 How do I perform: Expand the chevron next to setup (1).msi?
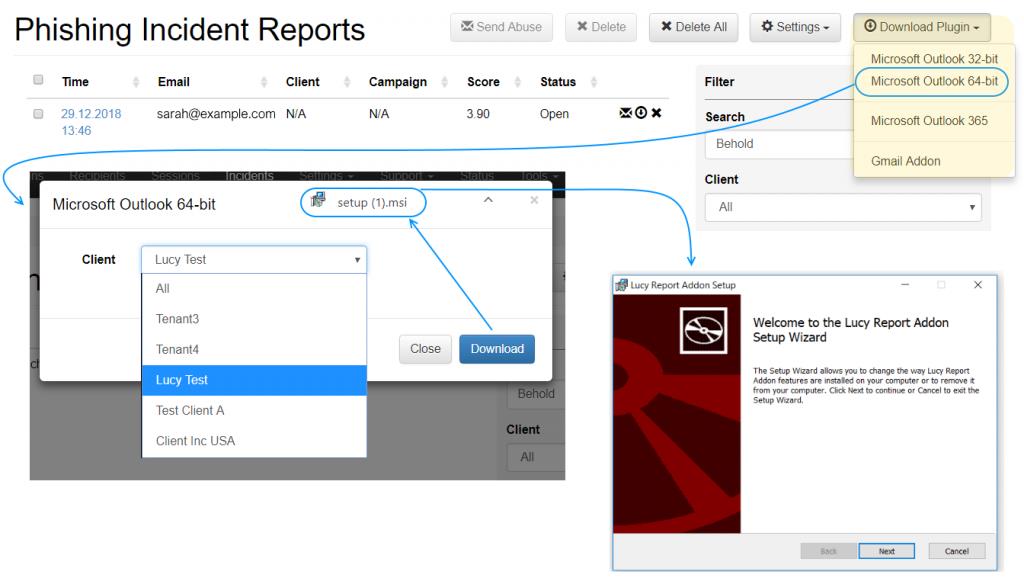coord(488,200)
